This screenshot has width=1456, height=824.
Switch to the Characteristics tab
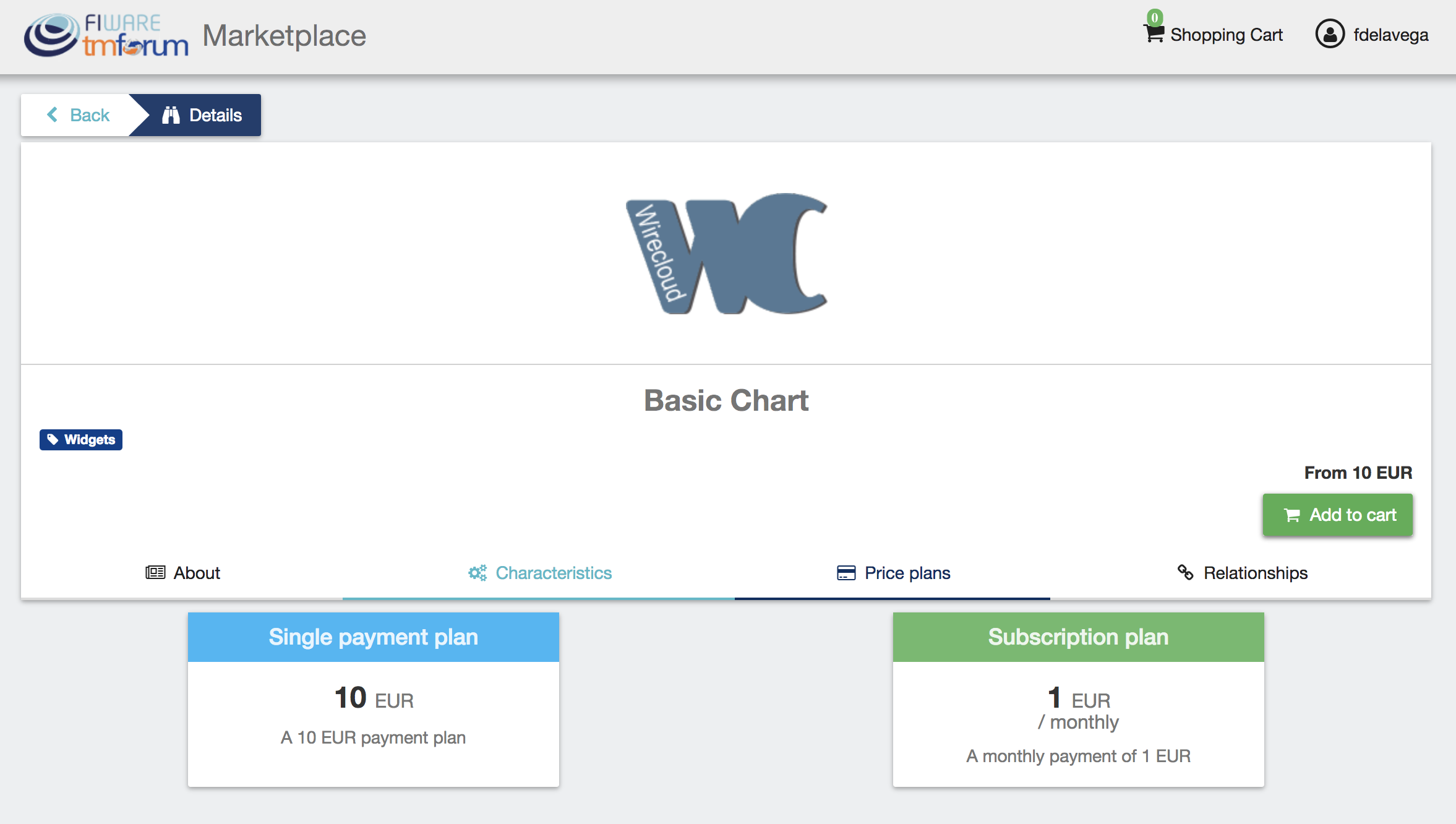pyautogui.click(x=539, y=573)
